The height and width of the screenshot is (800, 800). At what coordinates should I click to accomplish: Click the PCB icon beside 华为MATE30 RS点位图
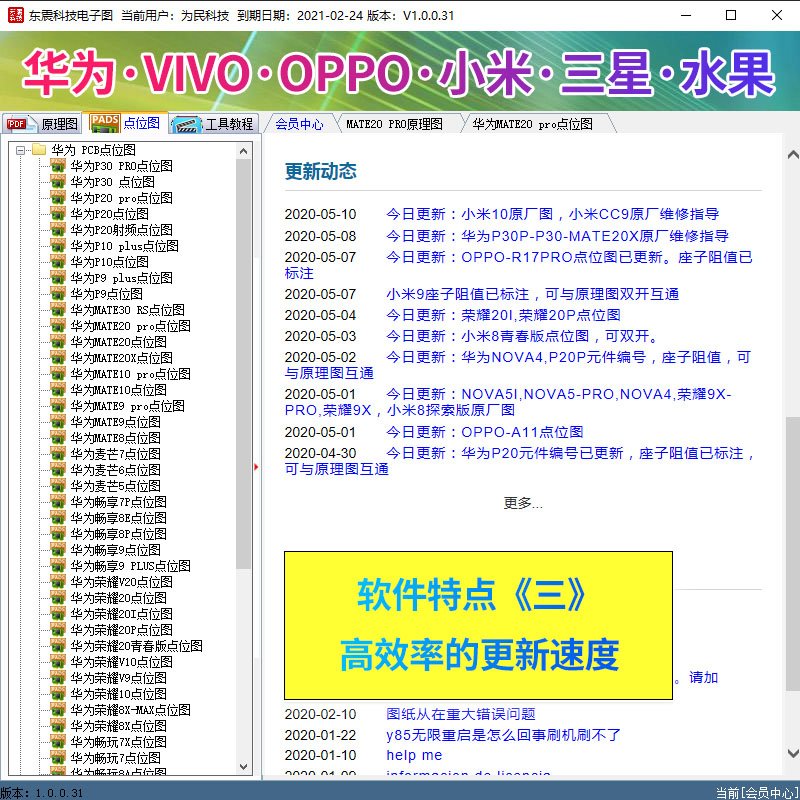[58, 309]
